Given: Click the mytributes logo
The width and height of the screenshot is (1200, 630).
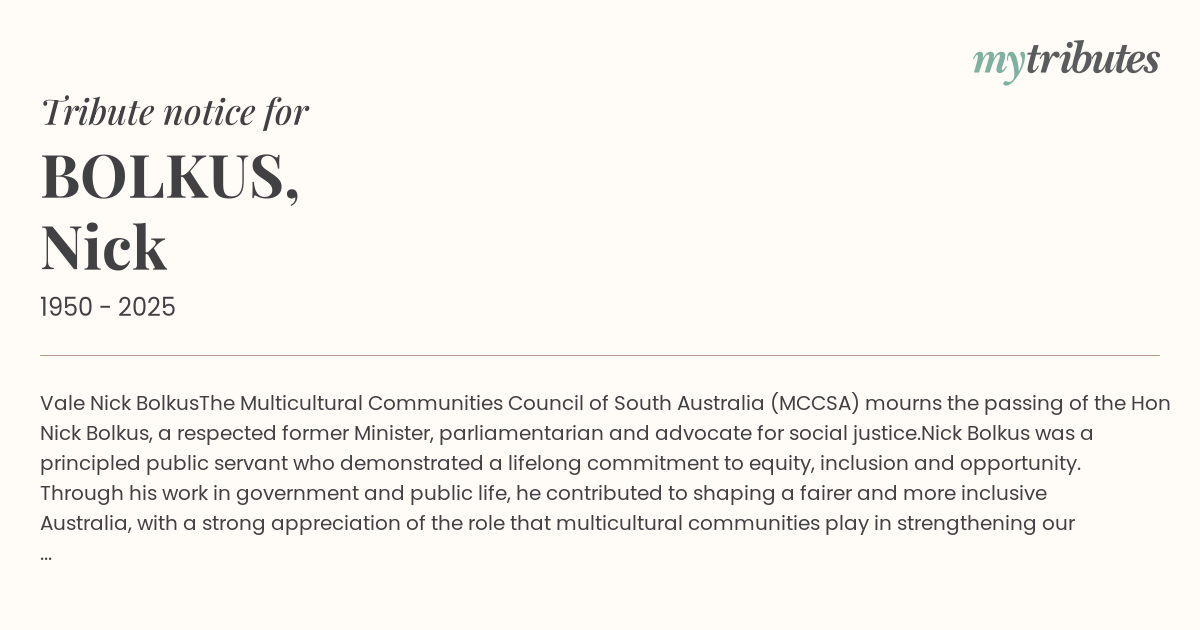Looking at the screenshot, I should (1066, 61).
